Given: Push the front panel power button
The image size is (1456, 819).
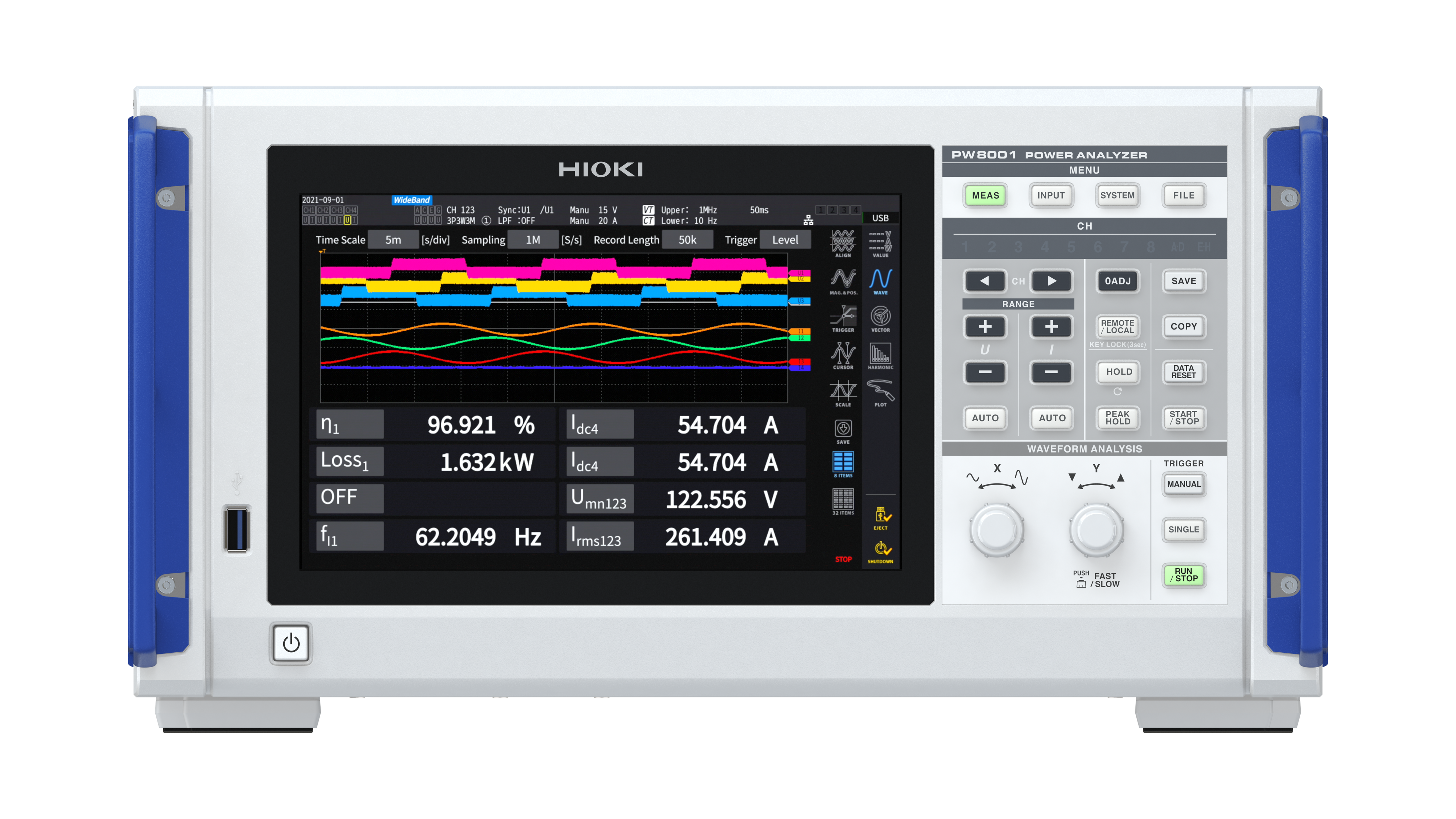Looking at the screenshot, I should (291, 643).
